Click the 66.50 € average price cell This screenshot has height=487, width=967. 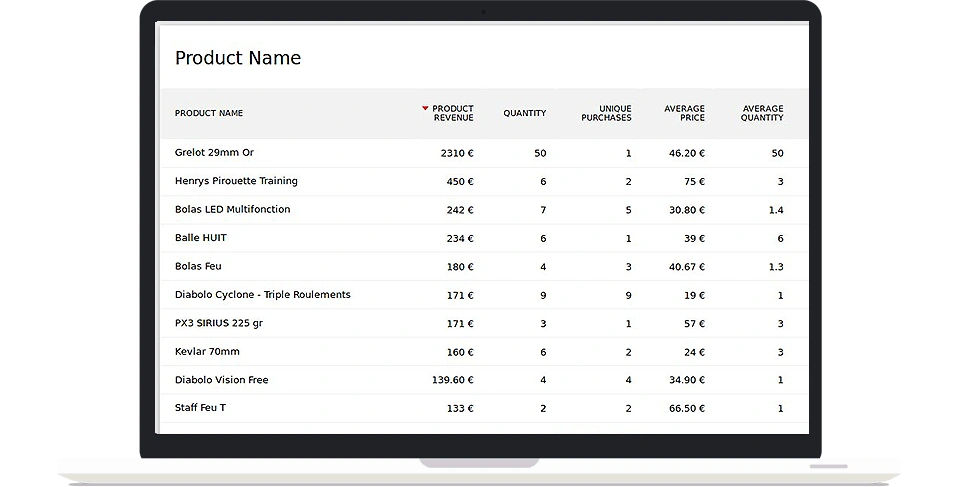[686, 408]
